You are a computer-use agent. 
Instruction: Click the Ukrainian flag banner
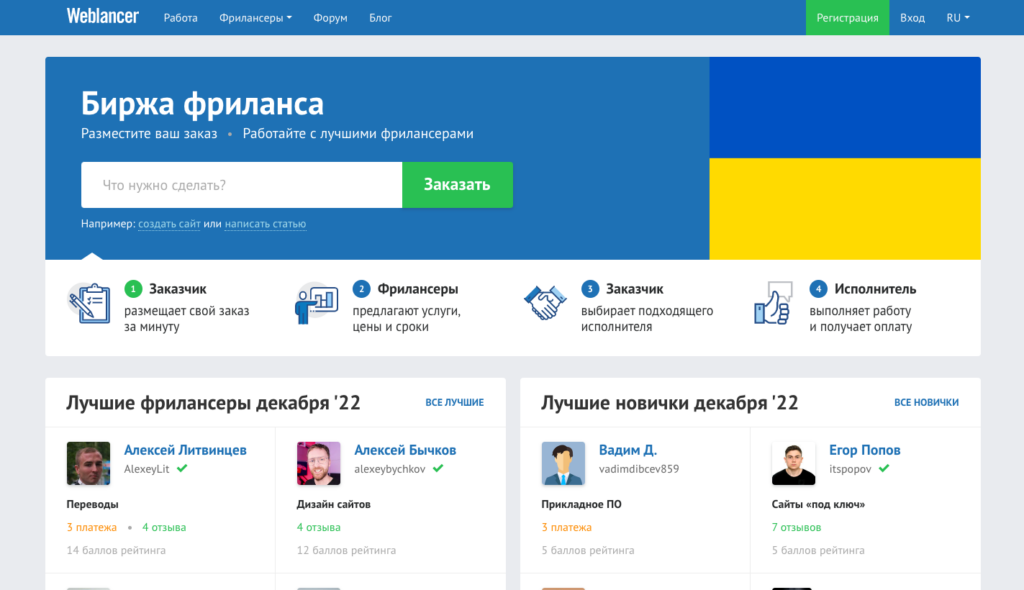point(845,158)
